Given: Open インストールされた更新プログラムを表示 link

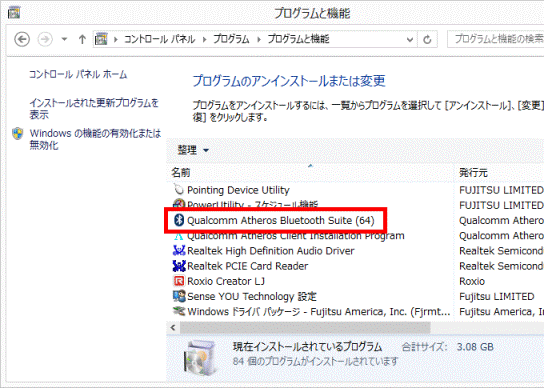Looking at the screenshot, I should coord(94,109).
